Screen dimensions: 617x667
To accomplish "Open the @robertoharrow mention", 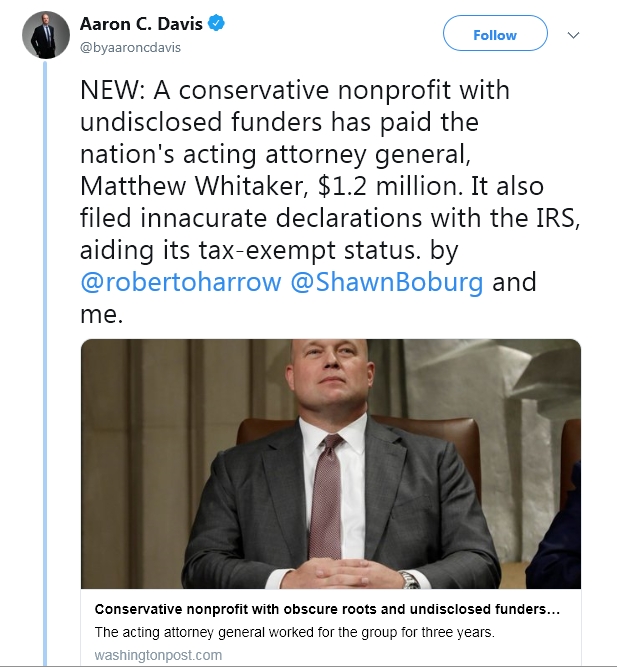I will click(180, 282).
